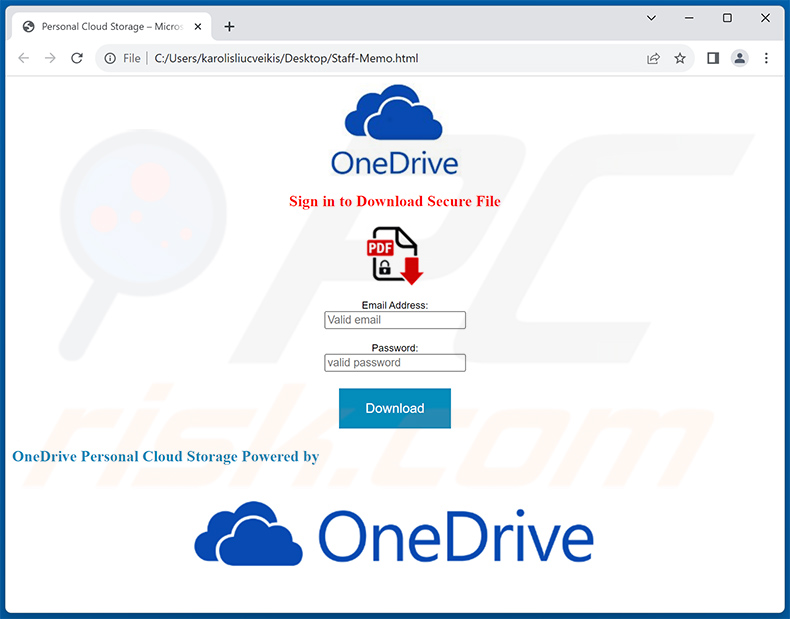The height and width of the screenshot is (619, 790).
Task: Bookmark the page with star icon
Action: pyautogui.click(x=680, y=58)
